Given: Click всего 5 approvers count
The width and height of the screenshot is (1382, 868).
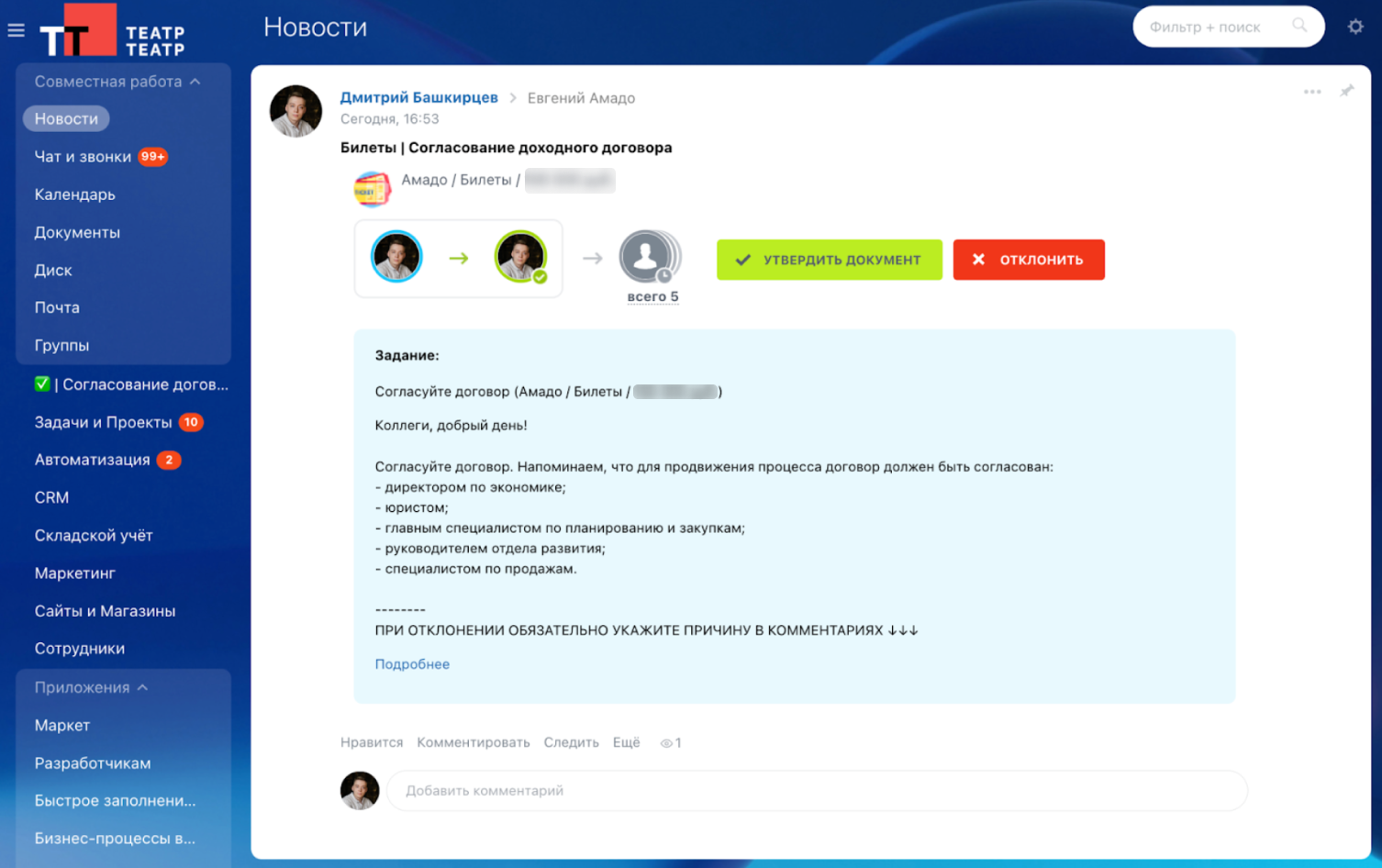Looking at the screenshot, I should (652, 296).
